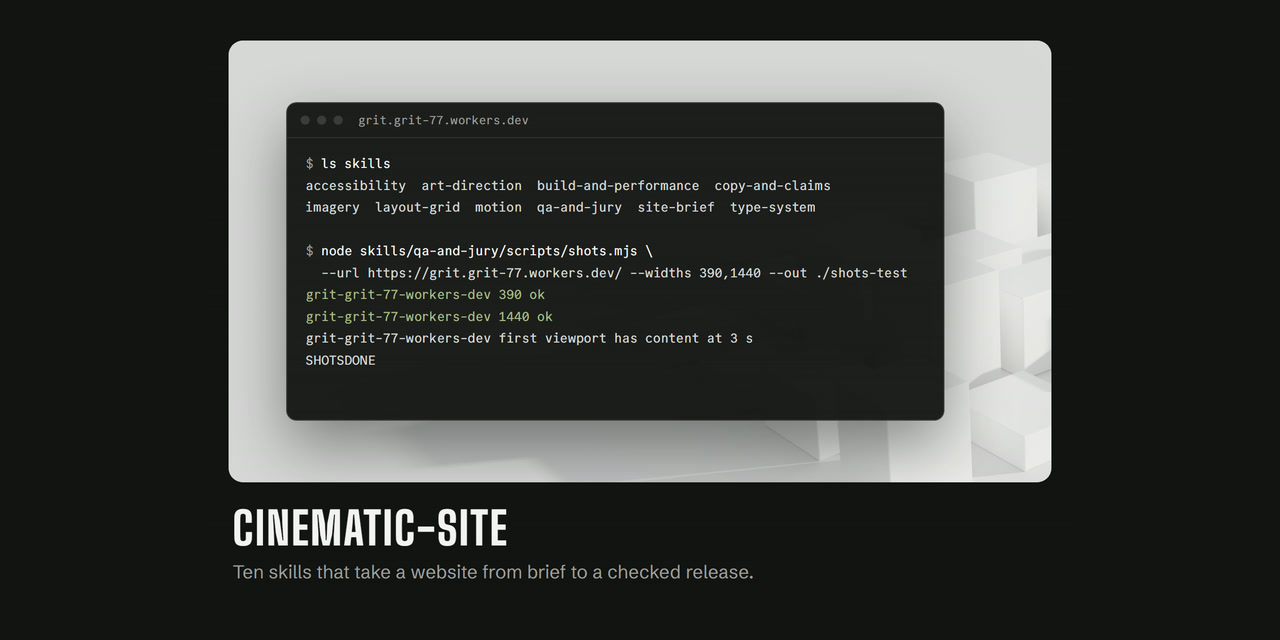Click the 'qa-and-jury' skill name
1280x640 pixels.
tap(579, 208)
